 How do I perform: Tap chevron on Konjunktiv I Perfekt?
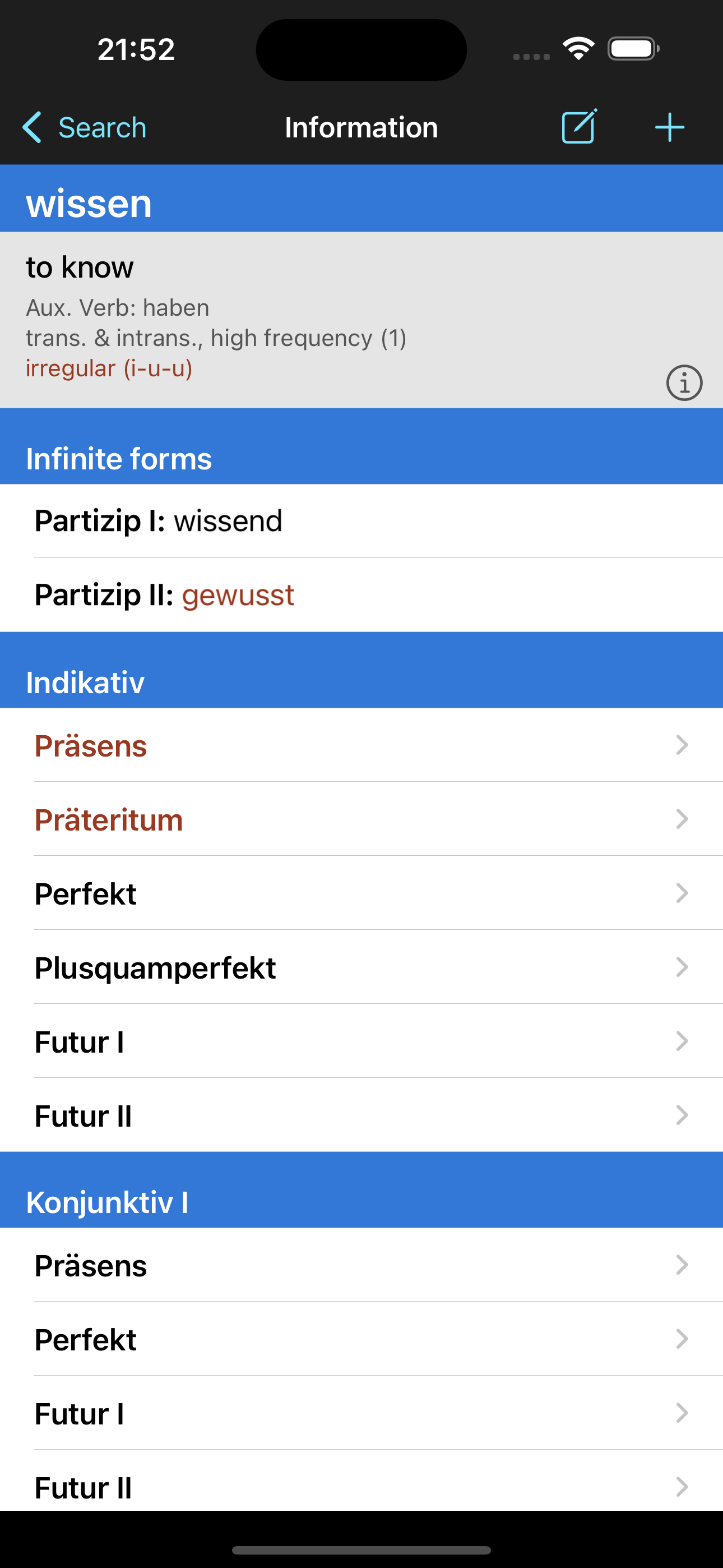(x=682, y=1339)
